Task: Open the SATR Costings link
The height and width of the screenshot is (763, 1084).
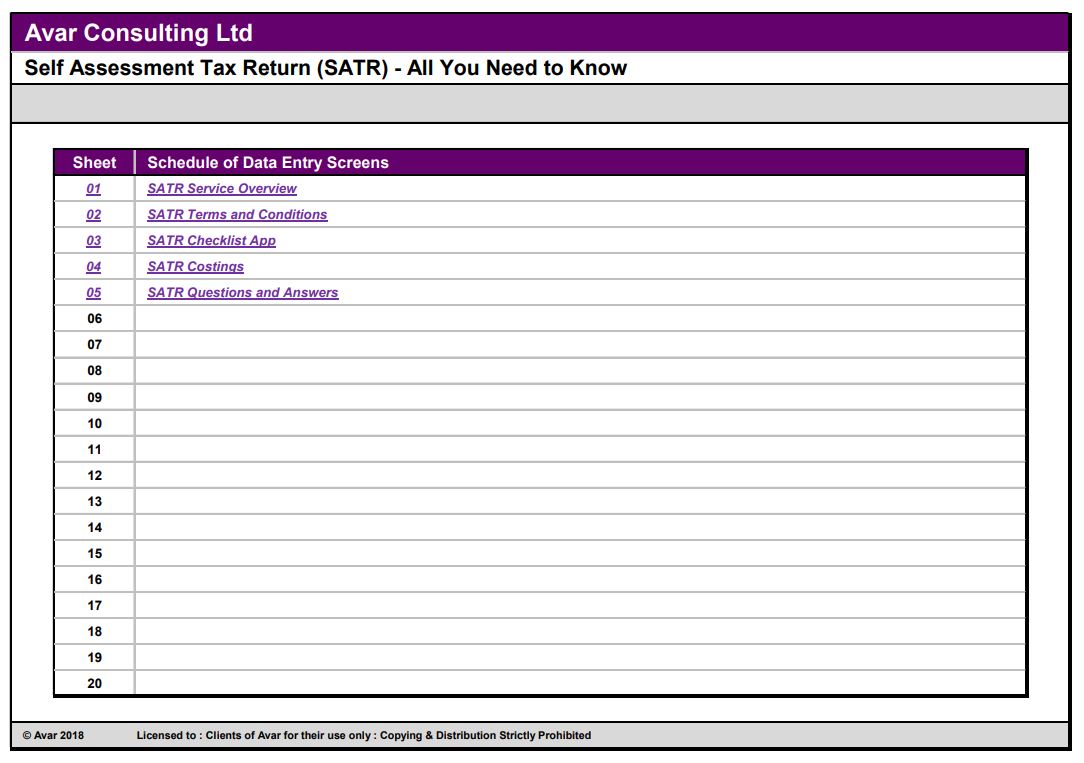Action: click(x=196, y=267)
